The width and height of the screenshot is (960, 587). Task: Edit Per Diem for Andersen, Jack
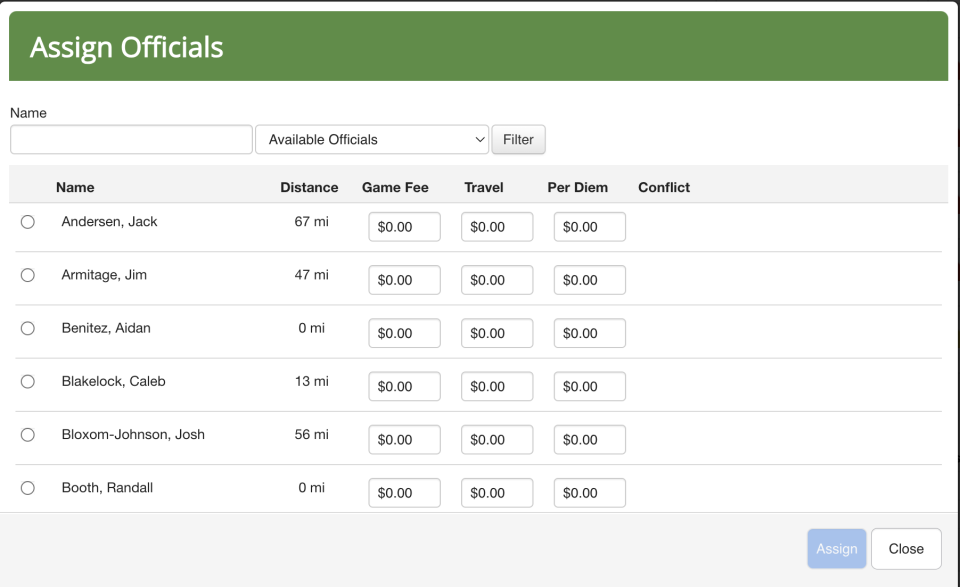(590, 227)
